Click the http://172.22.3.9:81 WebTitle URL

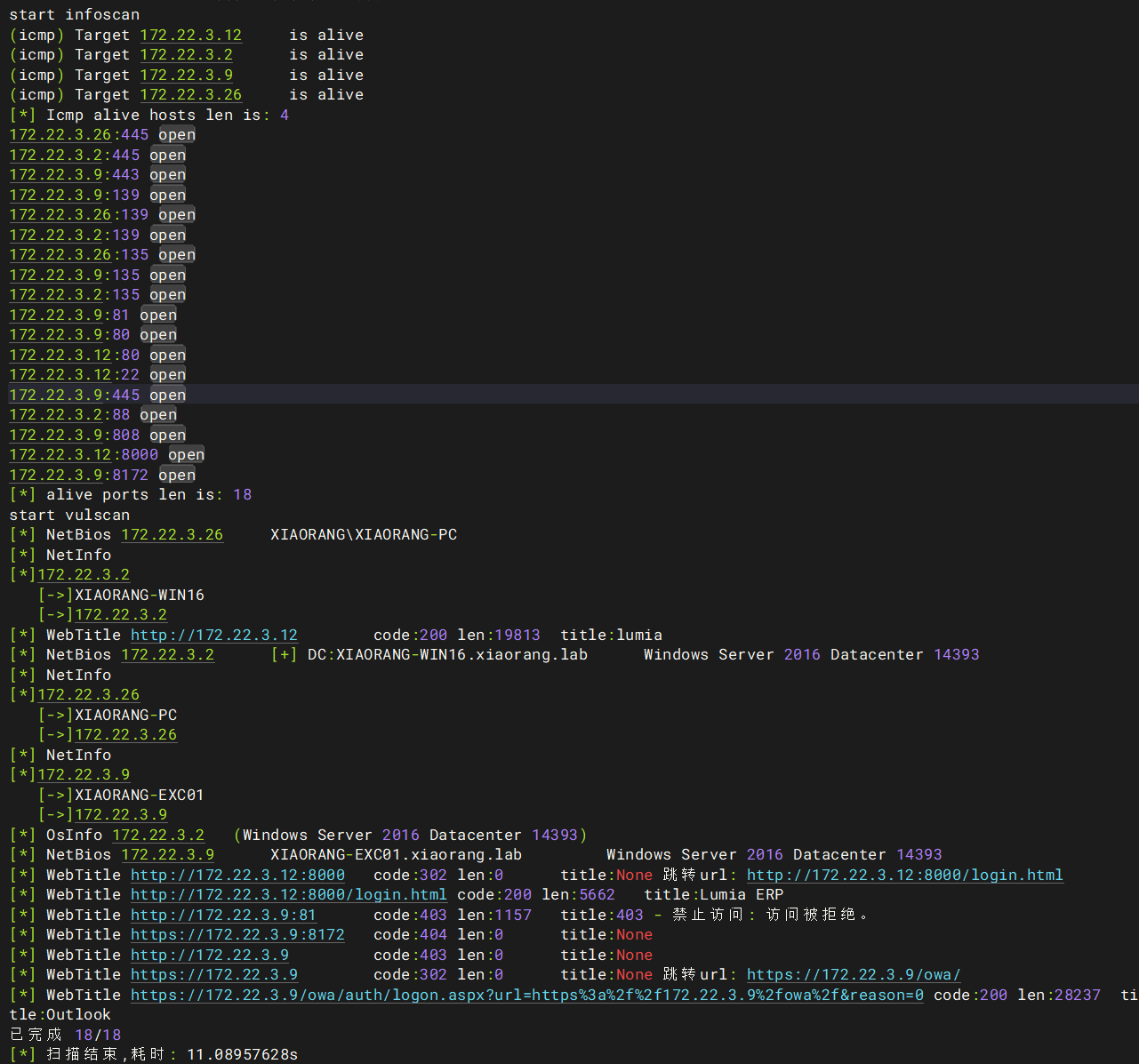click(x=222, y=915)
